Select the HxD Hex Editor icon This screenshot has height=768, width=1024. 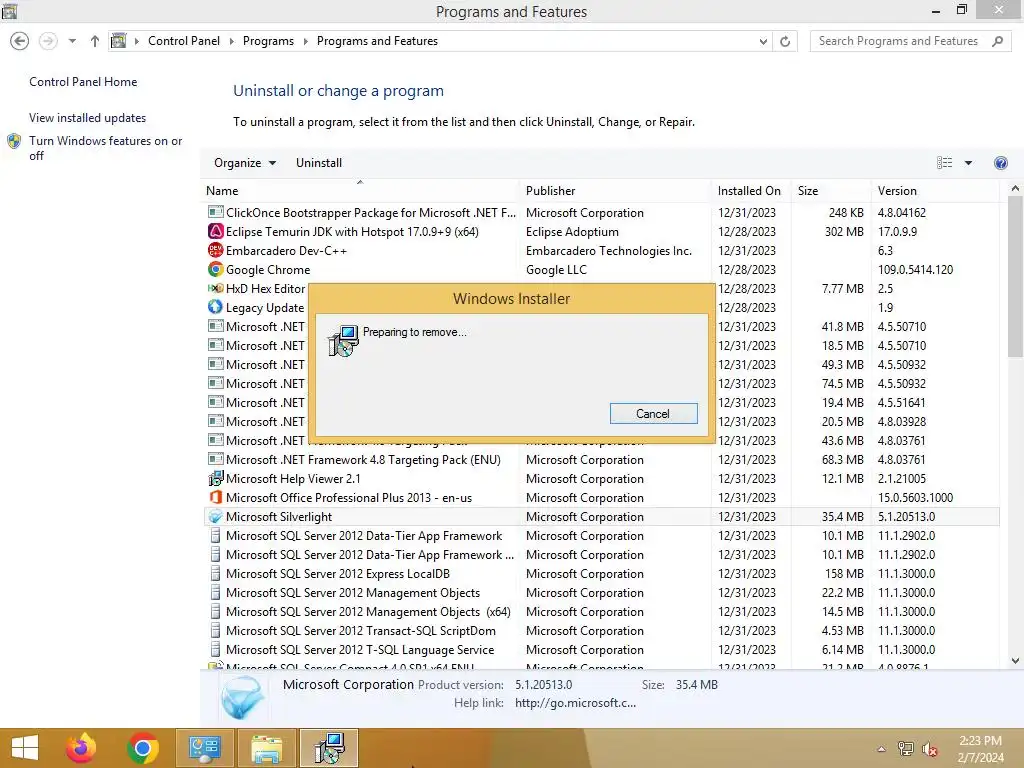coord(216,288)
